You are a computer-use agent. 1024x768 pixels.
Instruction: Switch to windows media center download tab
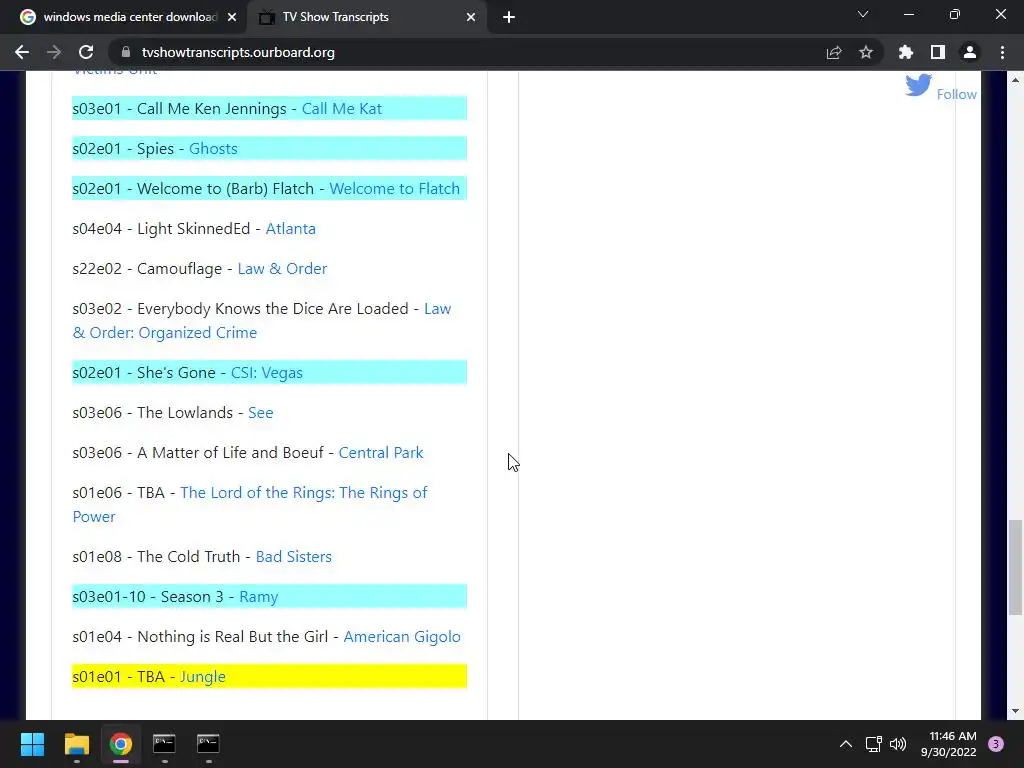coord(124,17)
